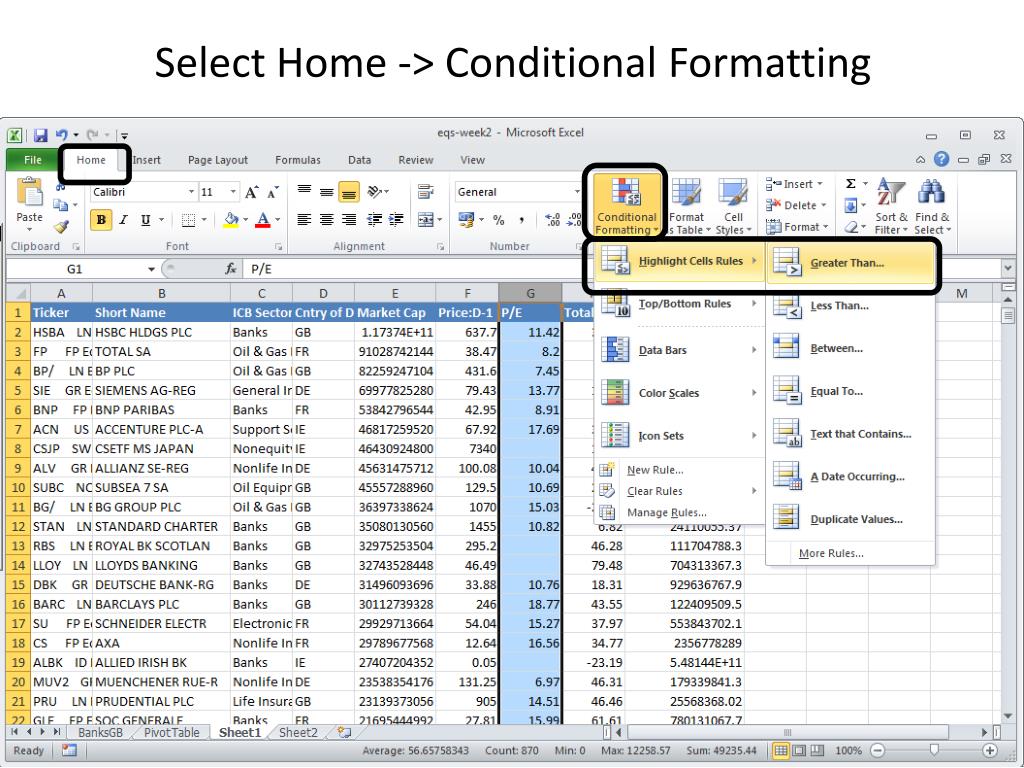Expand the Insert cells dropdown

point(820,184)
